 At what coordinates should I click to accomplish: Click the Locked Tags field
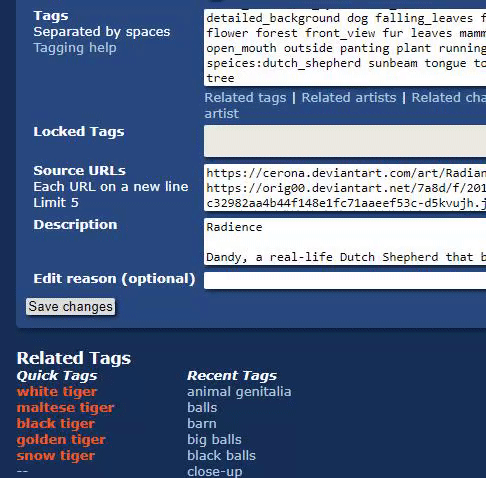345,141
